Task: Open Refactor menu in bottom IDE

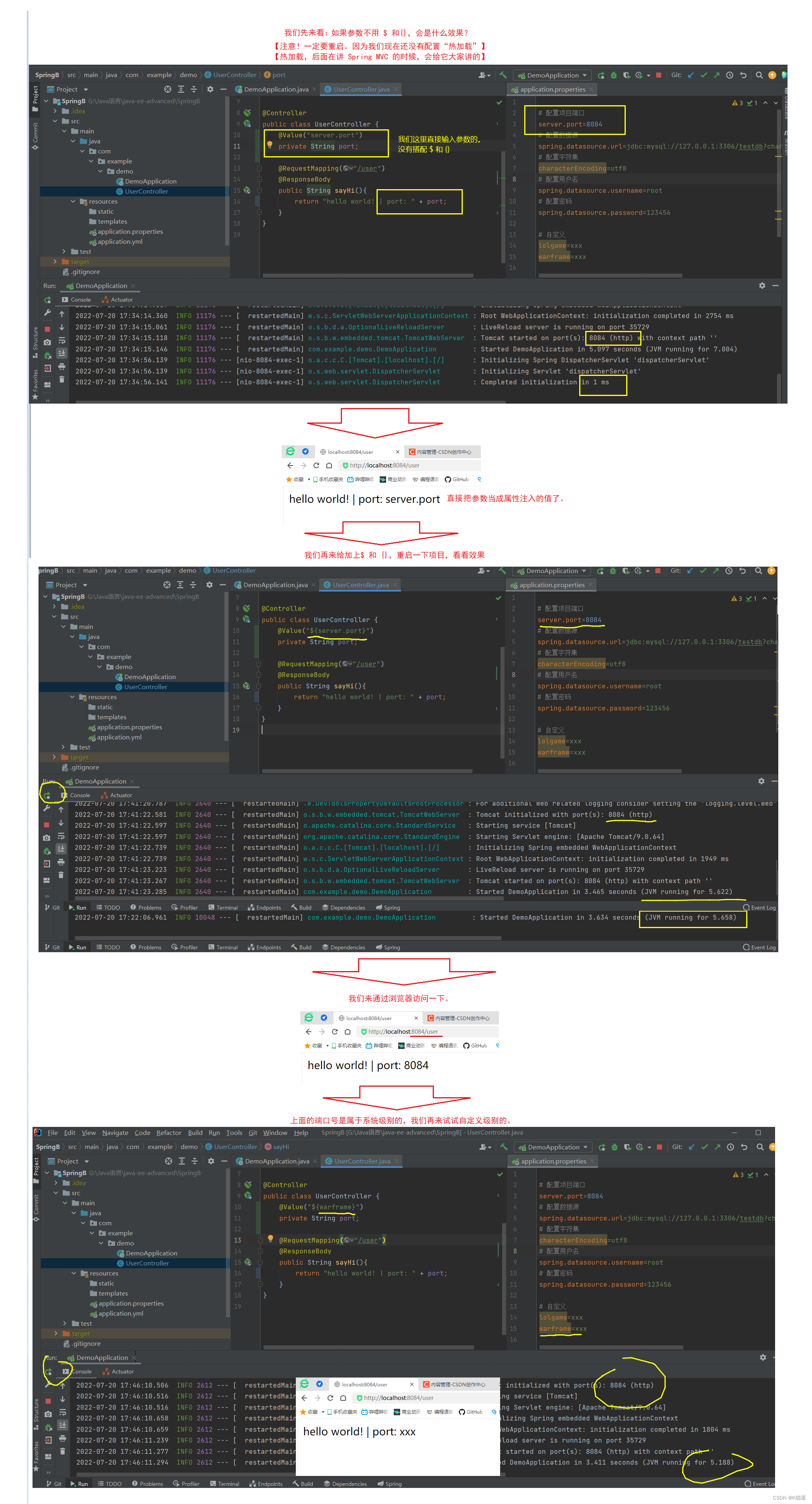Action: point(169,1133)
